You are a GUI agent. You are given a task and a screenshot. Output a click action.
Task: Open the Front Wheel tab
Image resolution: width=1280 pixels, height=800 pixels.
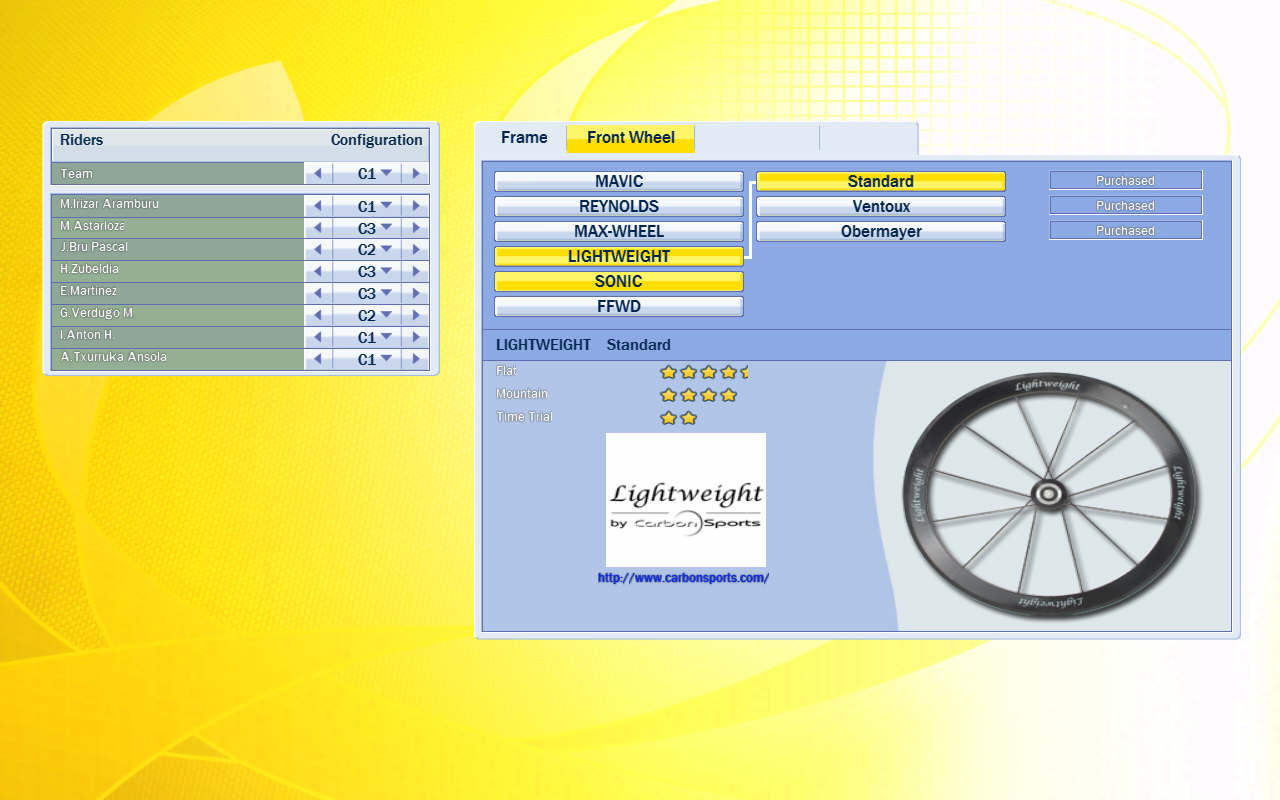coord(630,138)
